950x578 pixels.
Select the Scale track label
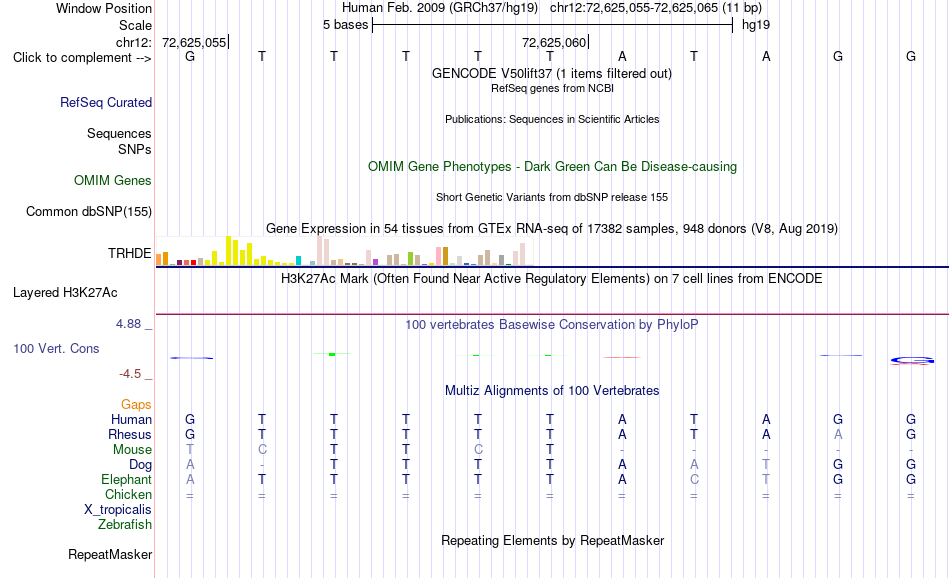pyautogui.click(x=135, y=25)
